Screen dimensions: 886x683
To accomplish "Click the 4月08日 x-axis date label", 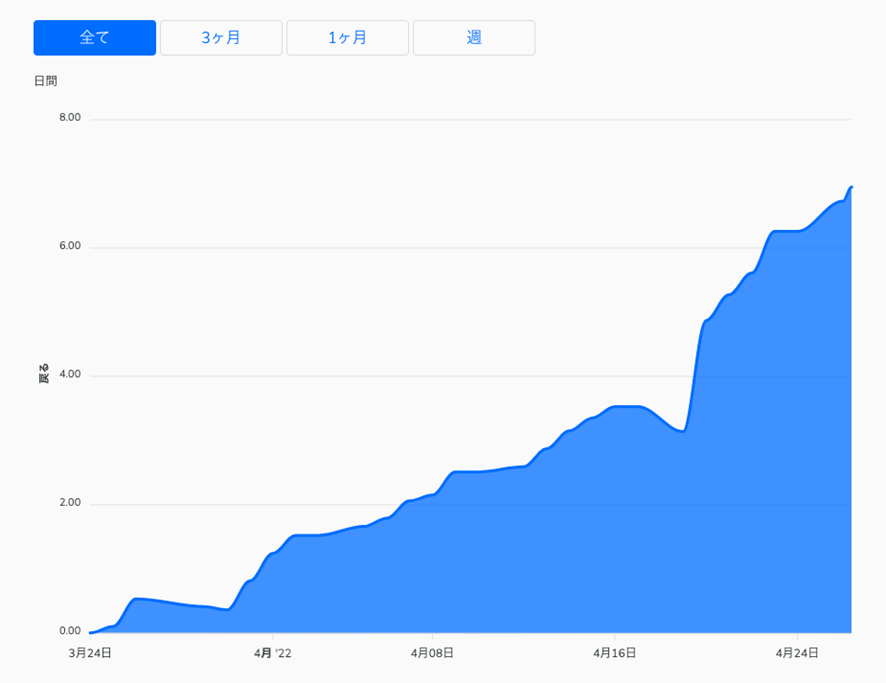I will pos(432,653).
